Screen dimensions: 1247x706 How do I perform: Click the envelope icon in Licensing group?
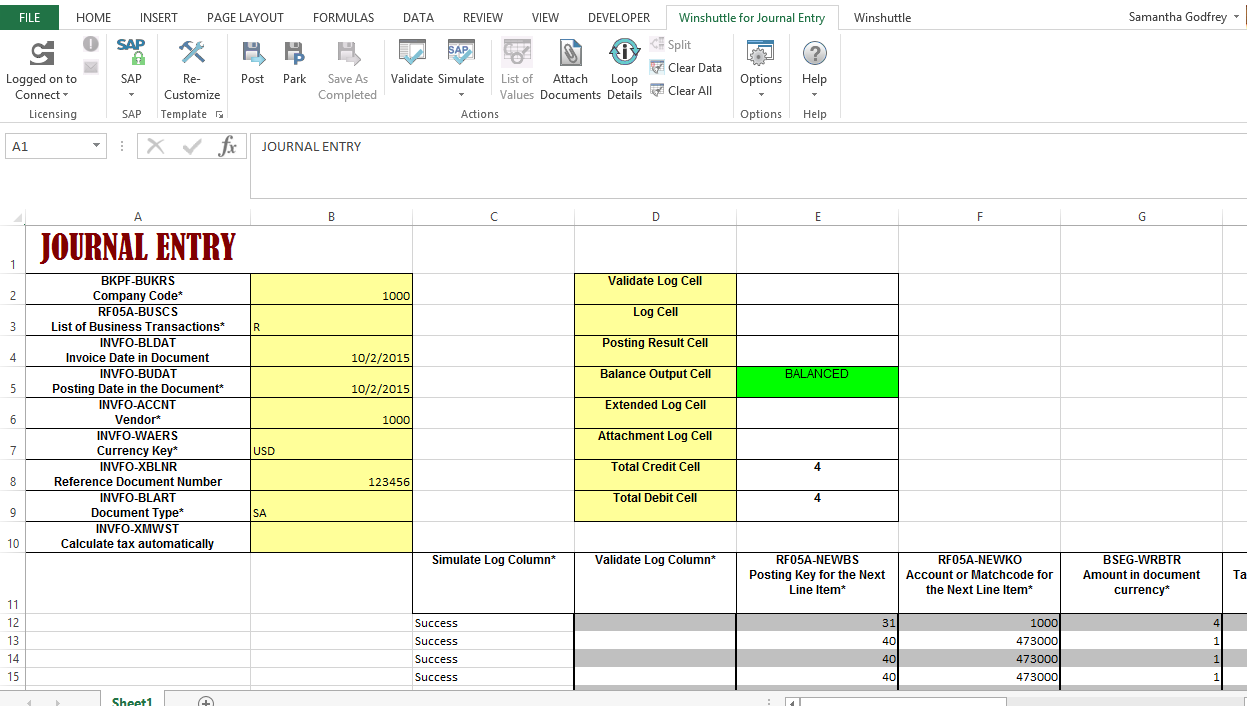pos(91,67)
